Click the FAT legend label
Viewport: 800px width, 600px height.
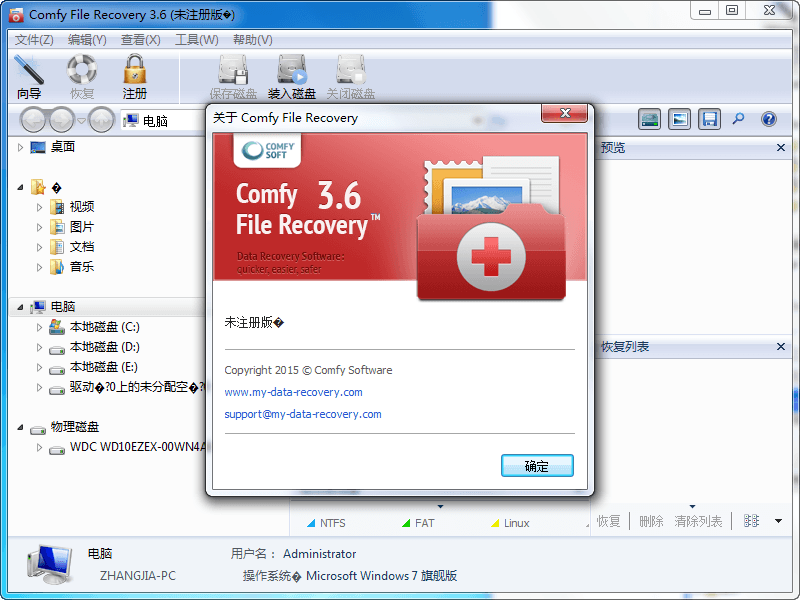tap(424, 523)
